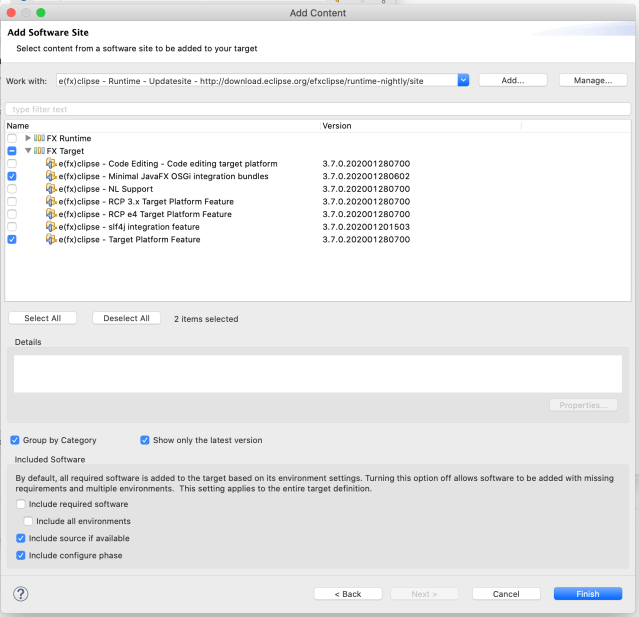639x617 pixels.
Task: Click the Minimal JavaFX OSGi bundles icon
Action: [50, 176]
